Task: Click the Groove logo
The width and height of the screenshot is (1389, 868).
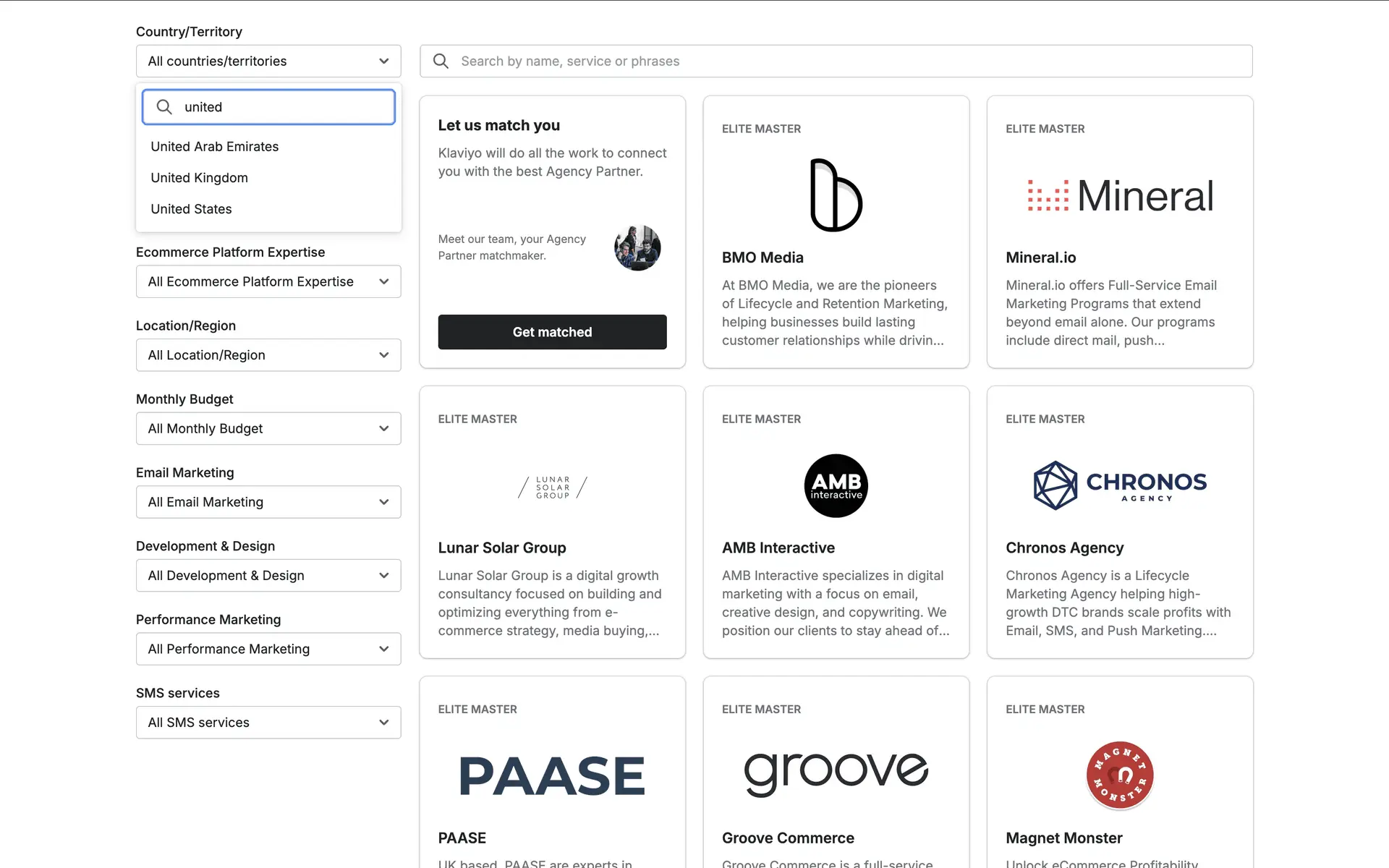Action: point(836,773)
